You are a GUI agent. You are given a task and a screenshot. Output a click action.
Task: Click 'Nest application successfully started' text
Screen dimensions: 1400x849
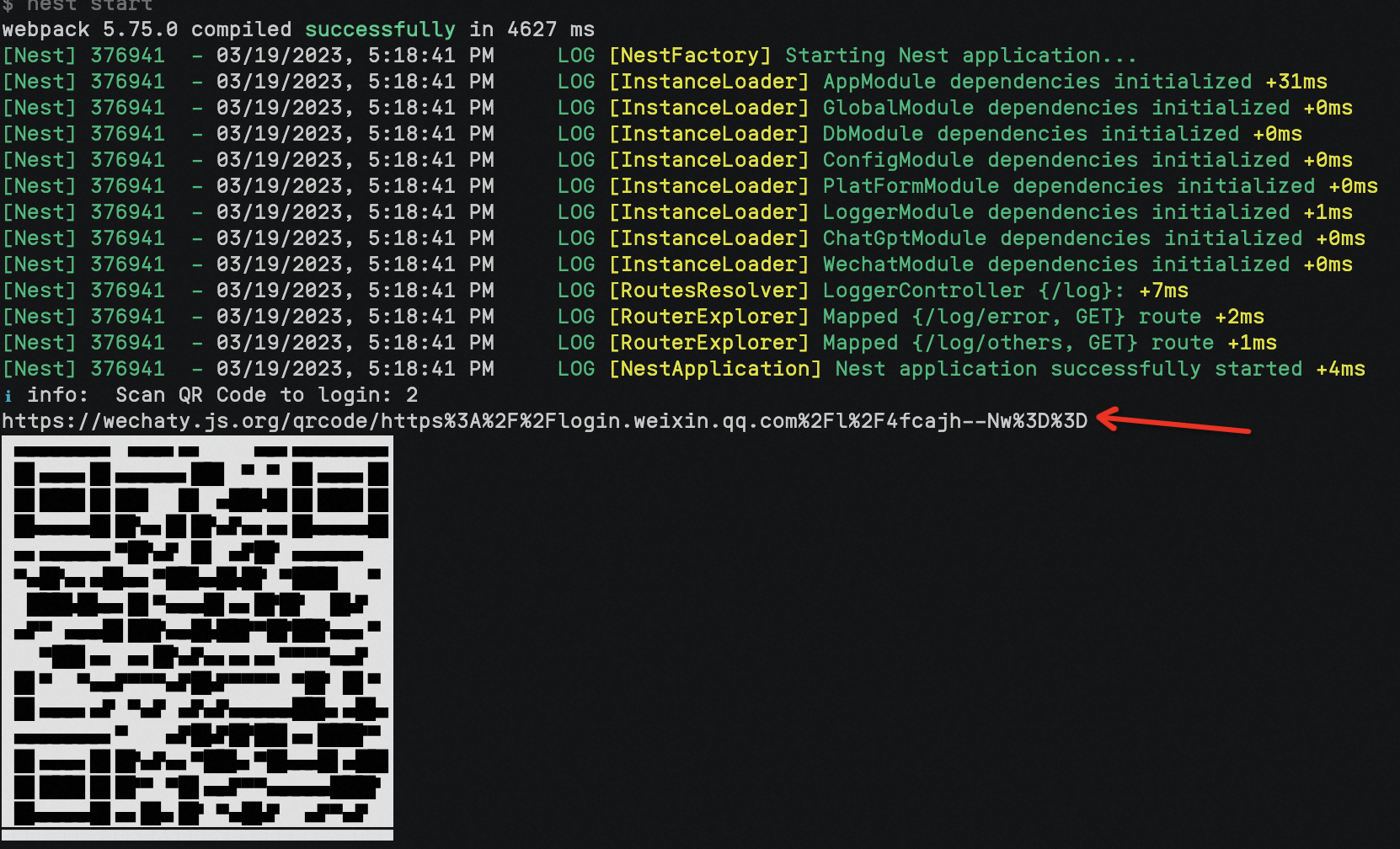tap(1069, 369)
